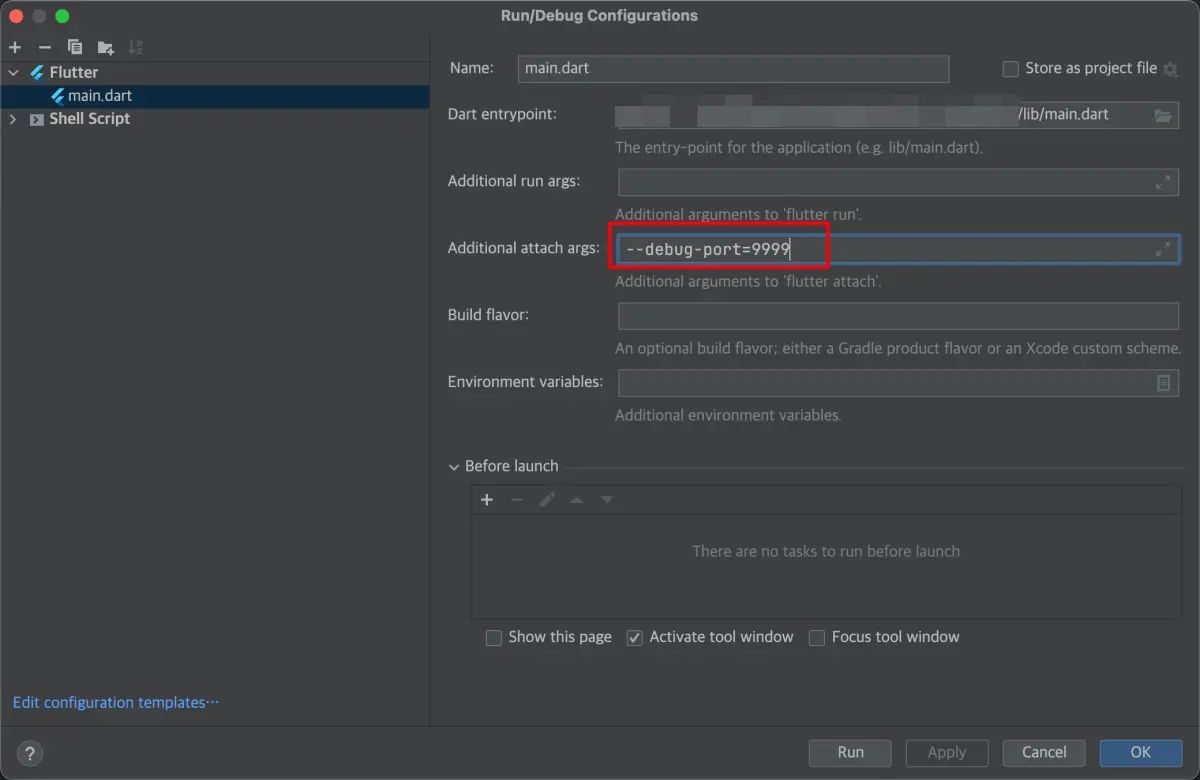Sort configurations alphabetically
Viewport: 1200px width, 780px height.
click(x=134, y=46)
